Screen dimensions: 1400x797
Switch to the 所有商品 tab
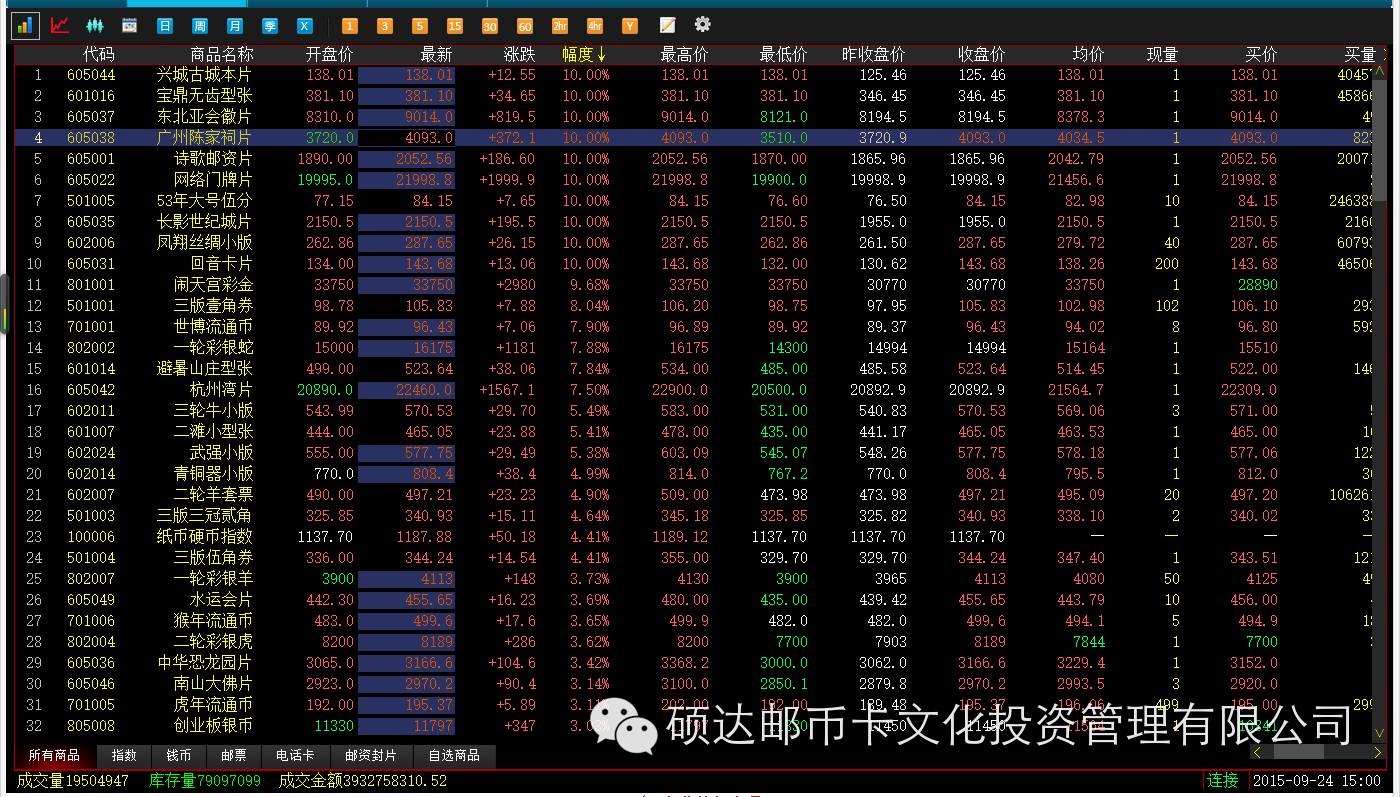click(x=54, y=756)
